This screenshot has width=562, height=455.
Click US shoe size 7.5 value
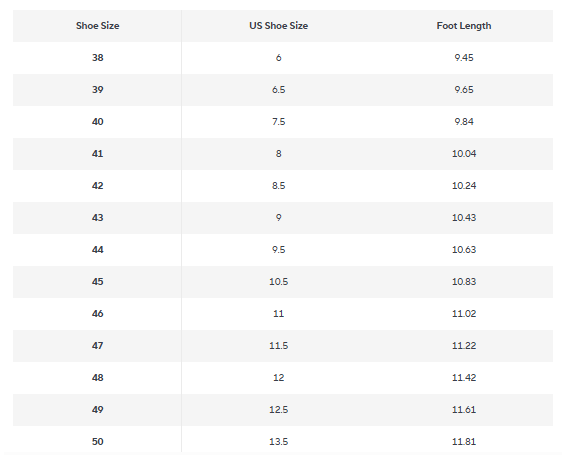pyautogui.click(x=278, y=122)
